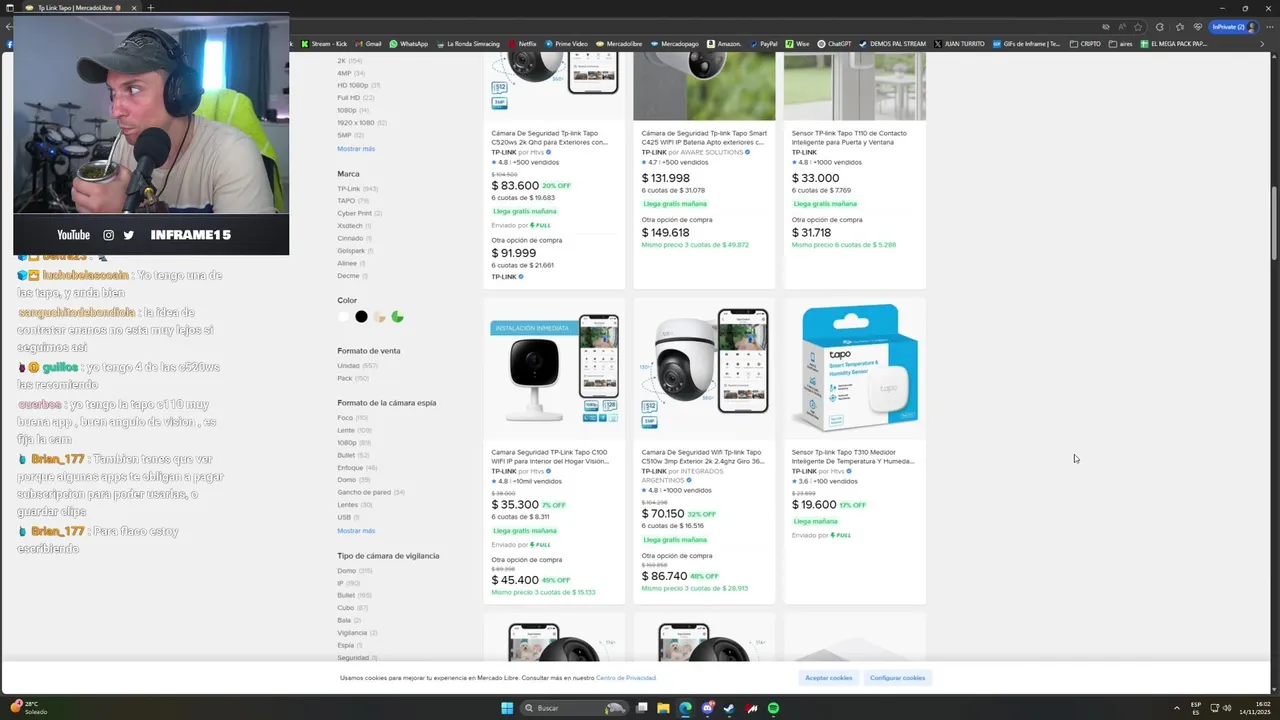
Task: Open the Windows Start menu
Action: click(x=506, y=708)
